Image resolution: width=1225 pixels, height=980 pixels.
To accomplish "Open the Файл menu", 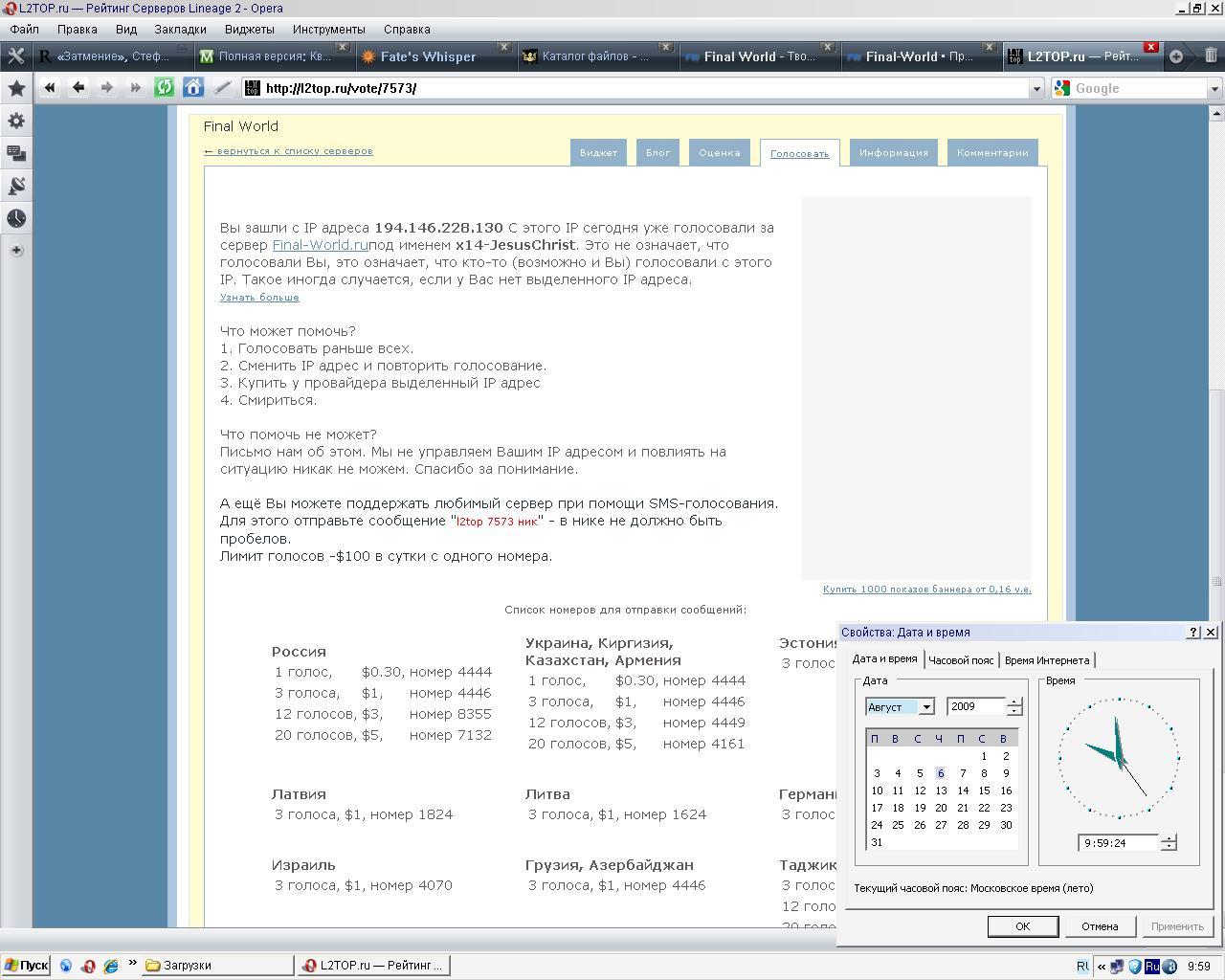I will tap(25, 30).
